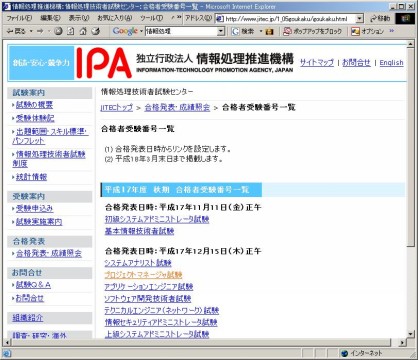This screenshot has height=360, width=418.
Task: Click the サイトマップ link
Action: coord(317,62)
